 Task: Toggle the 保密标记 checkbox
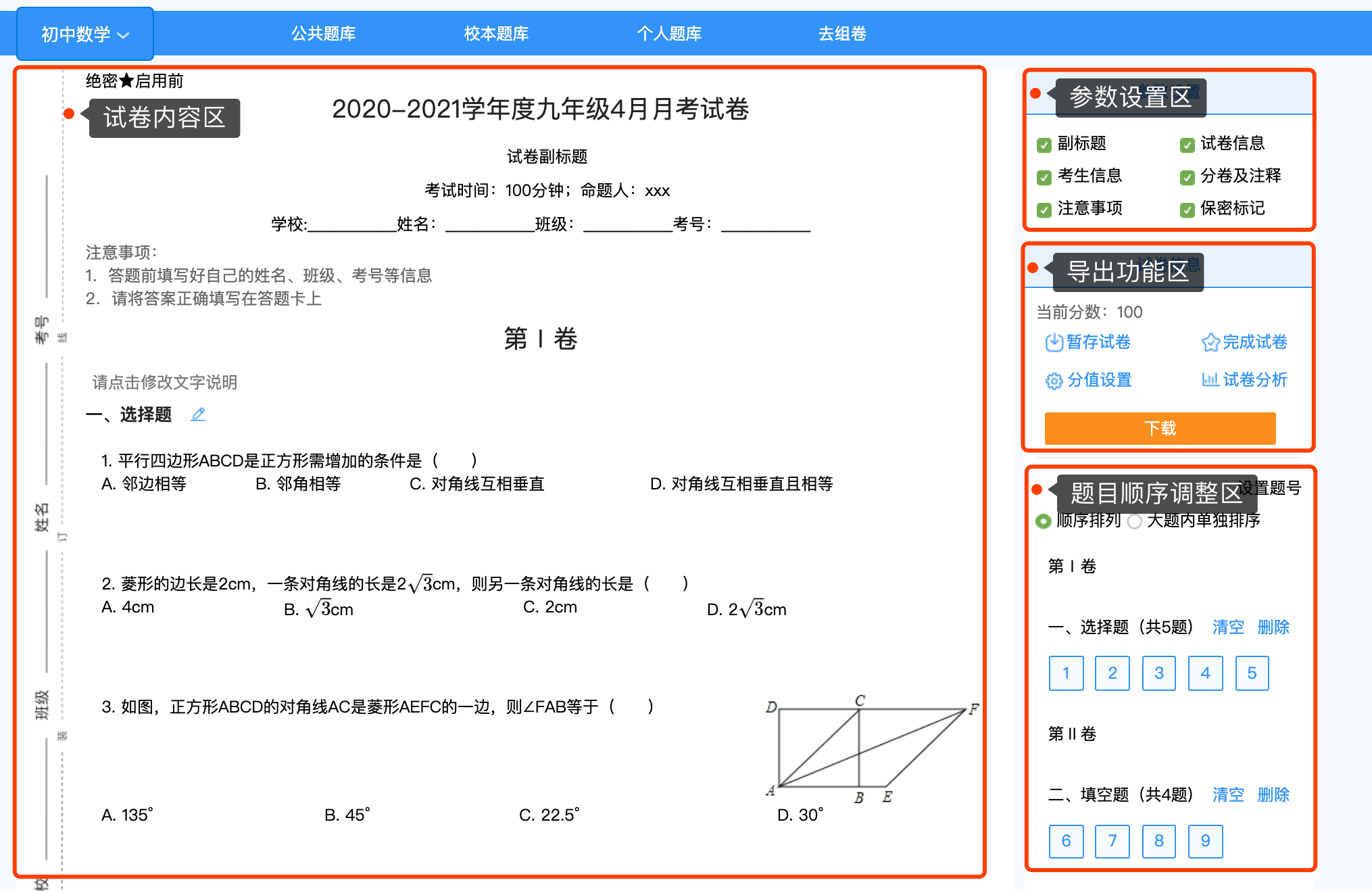(1187, 210)
